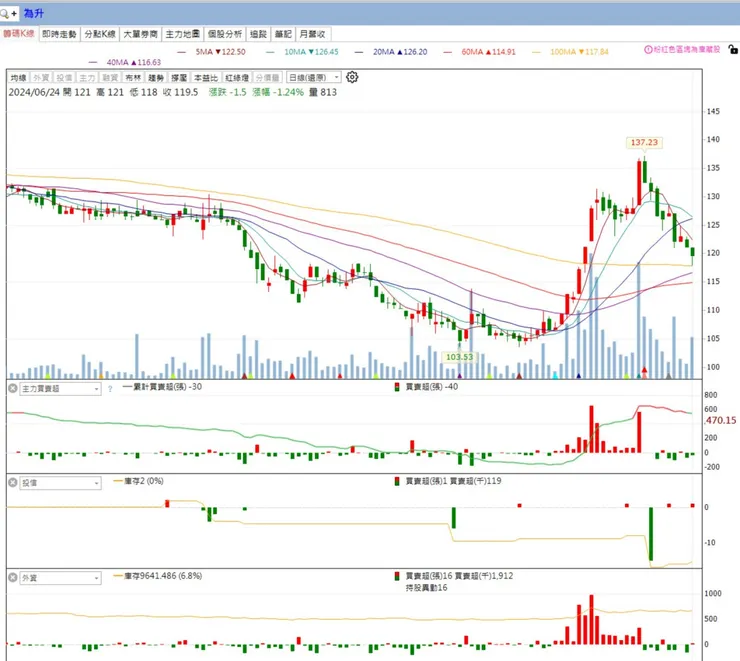Click the 470.15 value on the 主力 panel axis

(x=721, y=420)
